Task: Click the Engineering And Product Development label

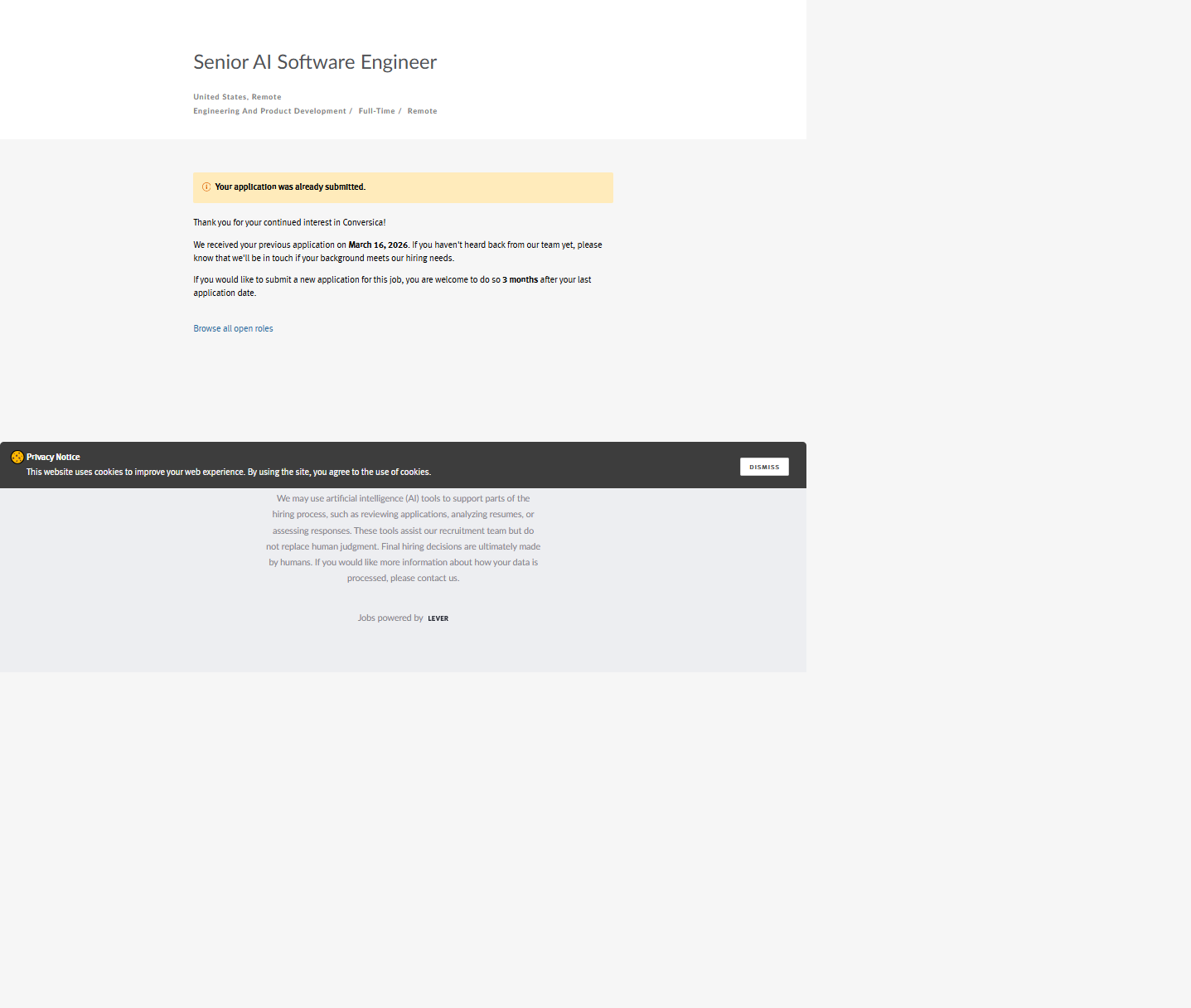Action: point(269,111)
